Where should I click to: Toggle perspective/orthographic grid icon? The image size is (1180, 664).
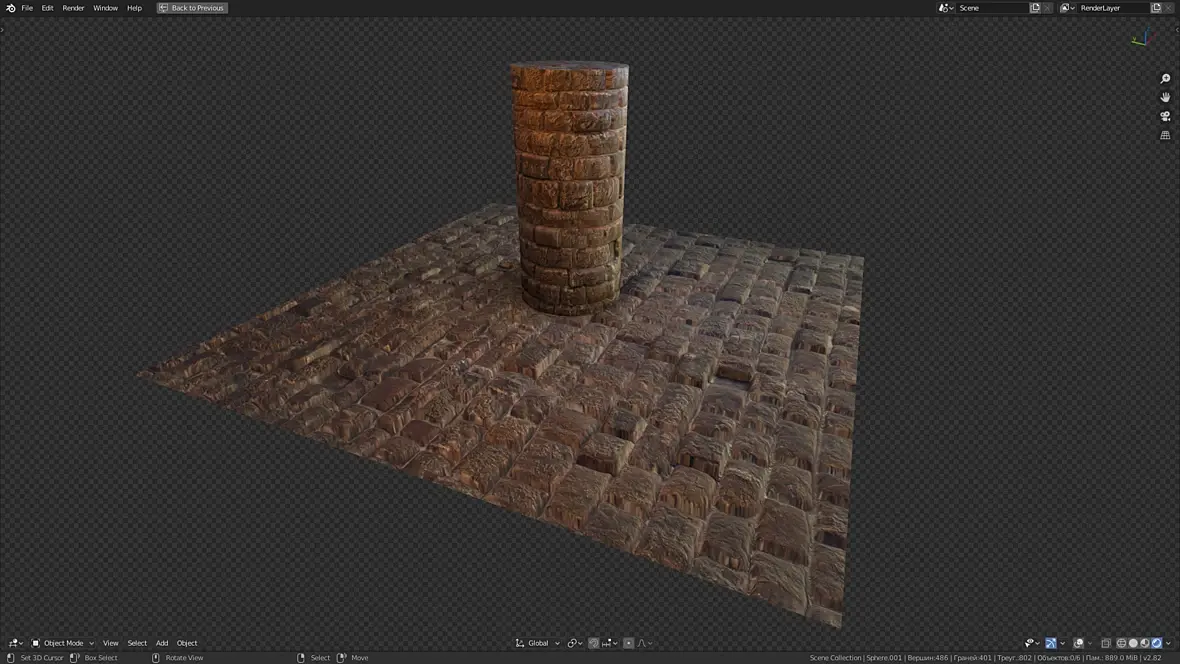[1165, 136]
